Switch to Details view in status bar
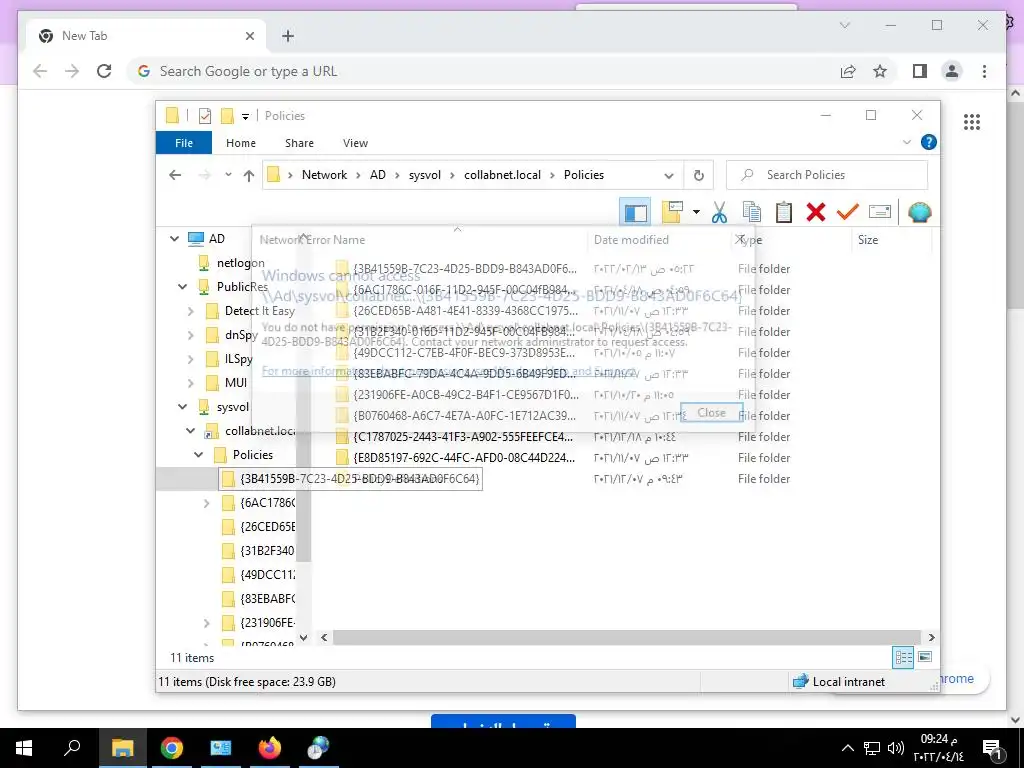1024x768 pixels. point(903,657)
